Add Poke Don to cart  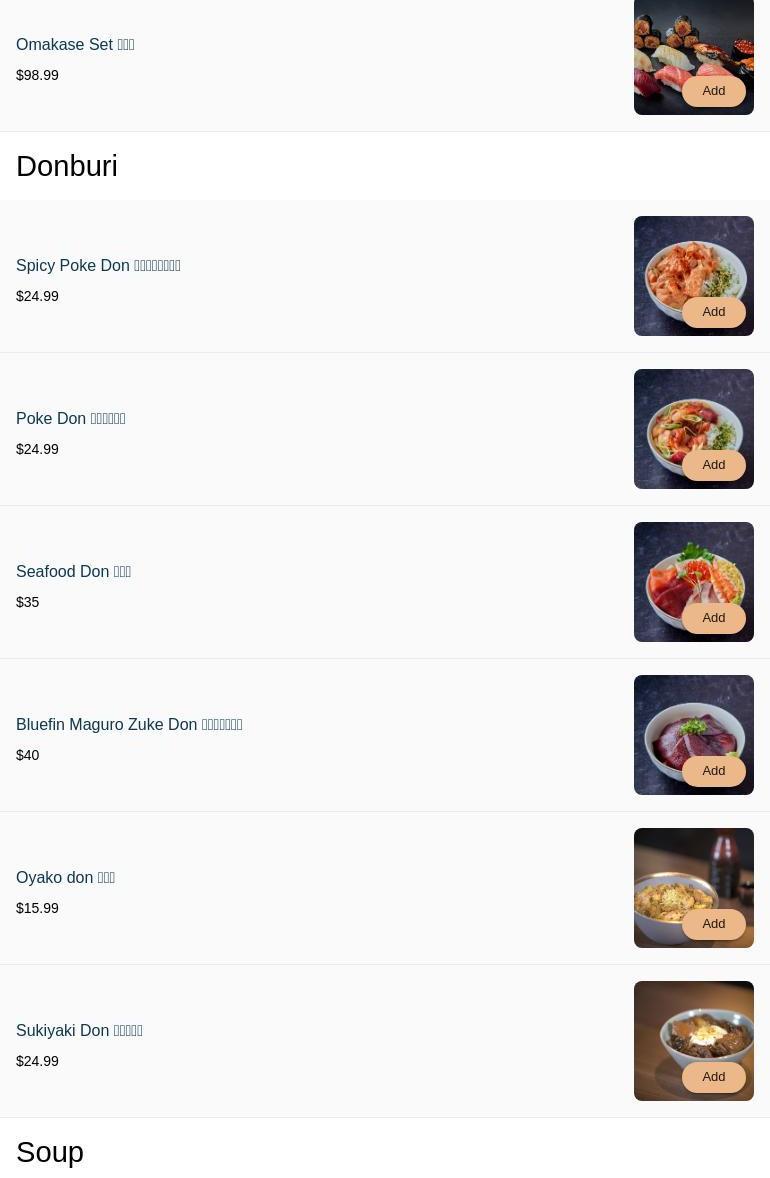(x=713, y=465)
